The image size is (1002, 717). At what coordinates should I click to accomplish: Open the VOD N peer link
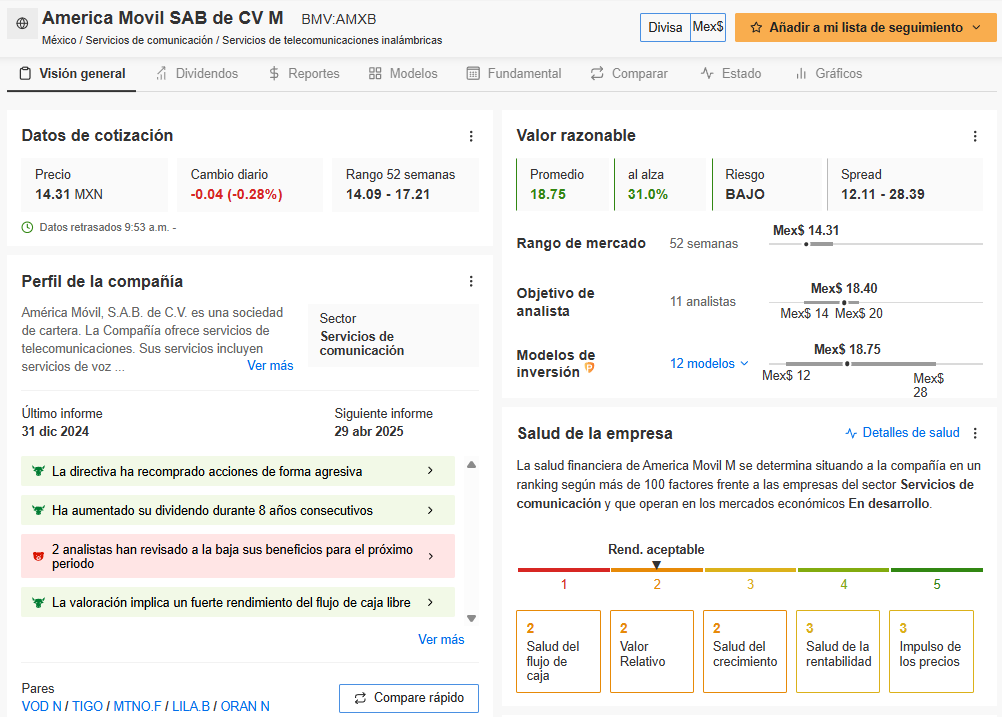point(42,706)
